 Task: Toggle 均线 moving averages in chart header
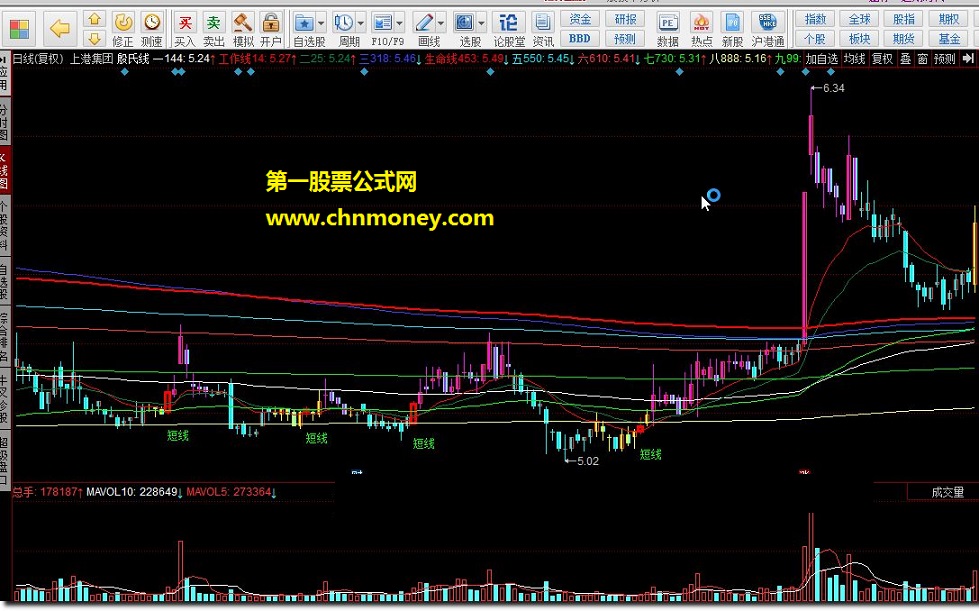coord(855,59)
